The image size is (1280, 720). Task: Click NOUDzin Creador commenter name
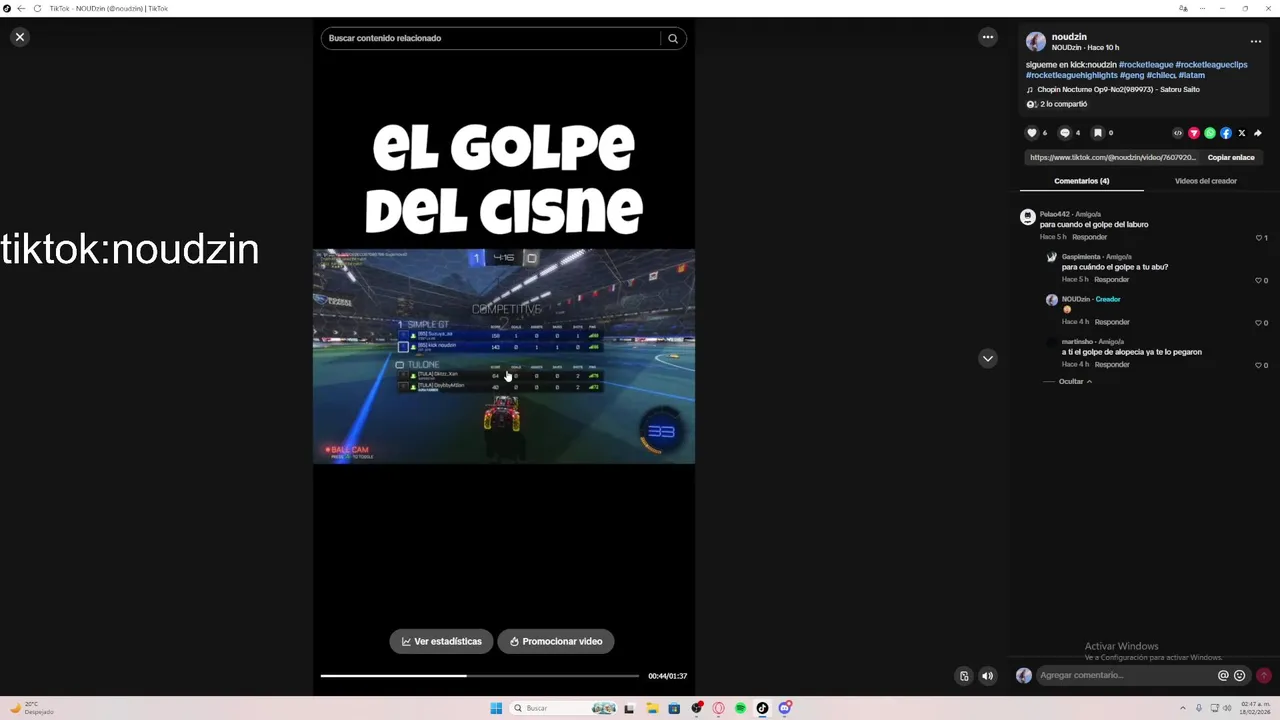coord(1076,299)
